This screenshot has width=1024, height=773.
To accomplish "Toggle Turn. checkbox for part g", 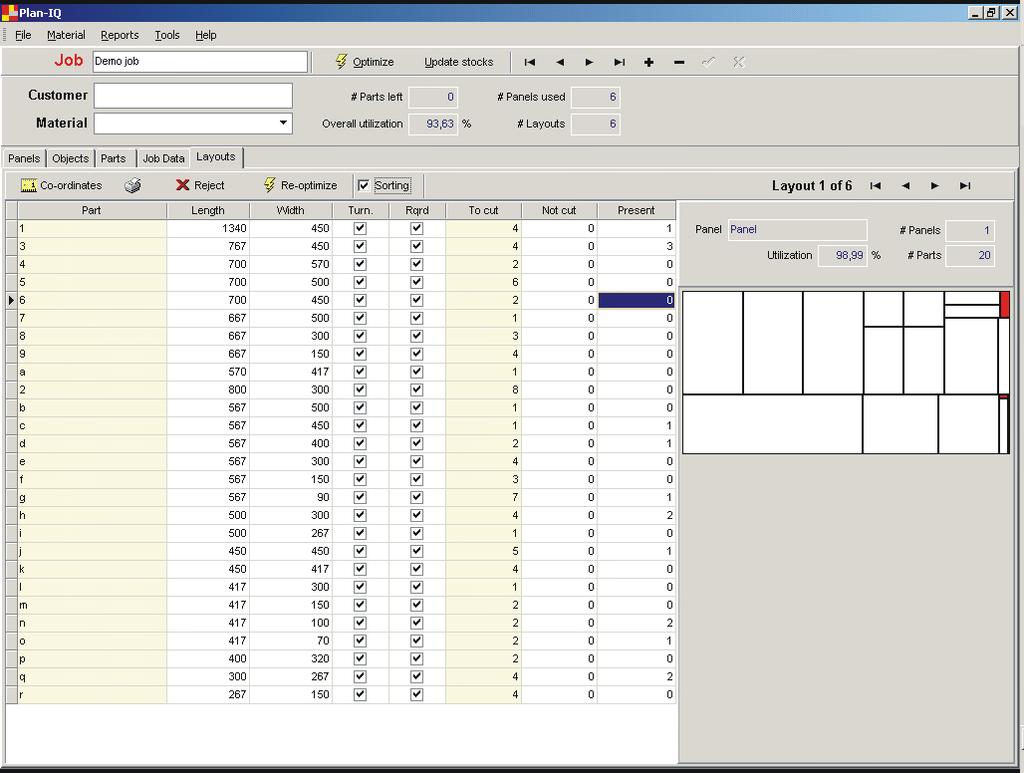I will click(360, 497).
